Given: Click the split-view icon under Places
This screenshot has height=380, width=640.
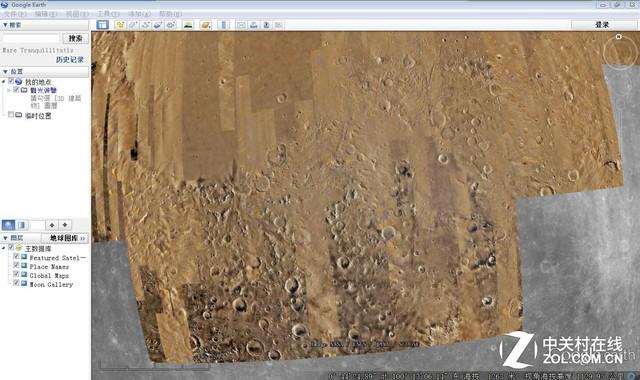Looking at the screenshot, I should (22, 225).
